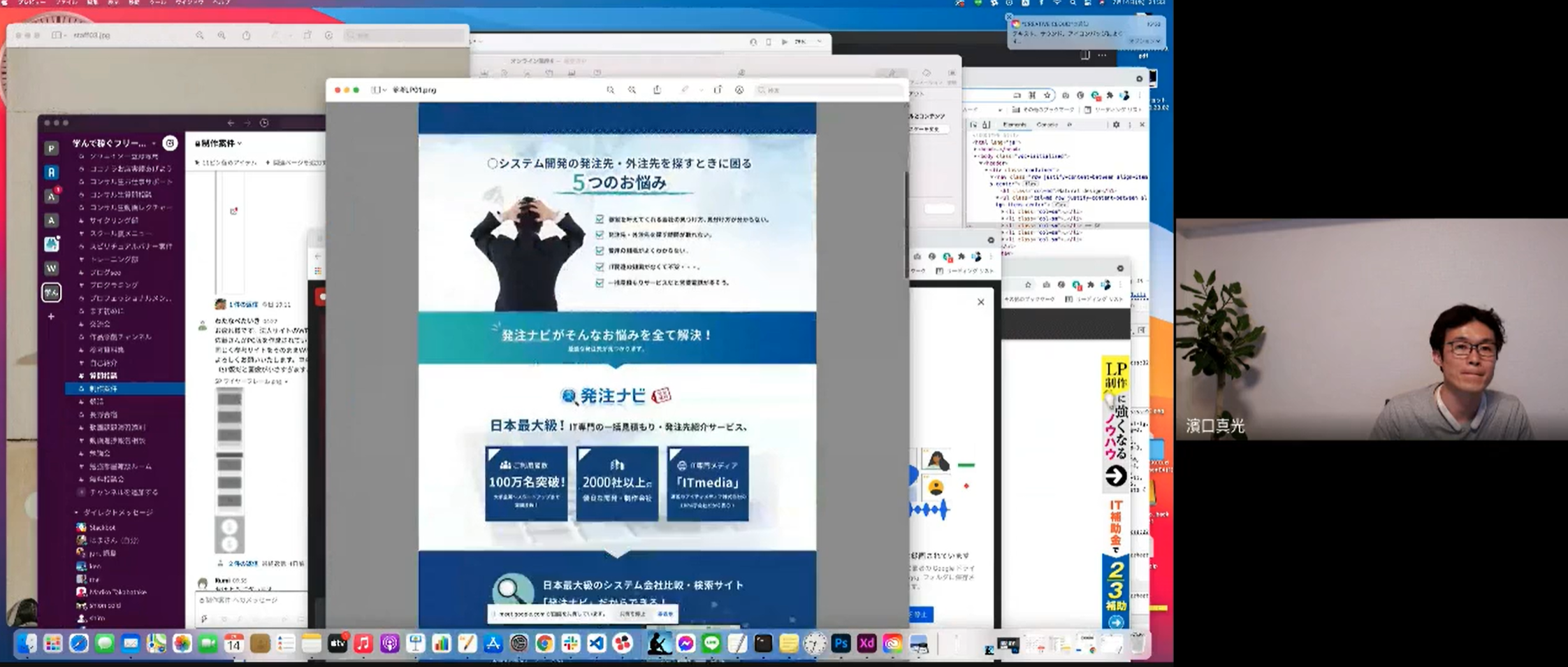Zoom in on the staff03.jpg Preview window

coord(222,35)
